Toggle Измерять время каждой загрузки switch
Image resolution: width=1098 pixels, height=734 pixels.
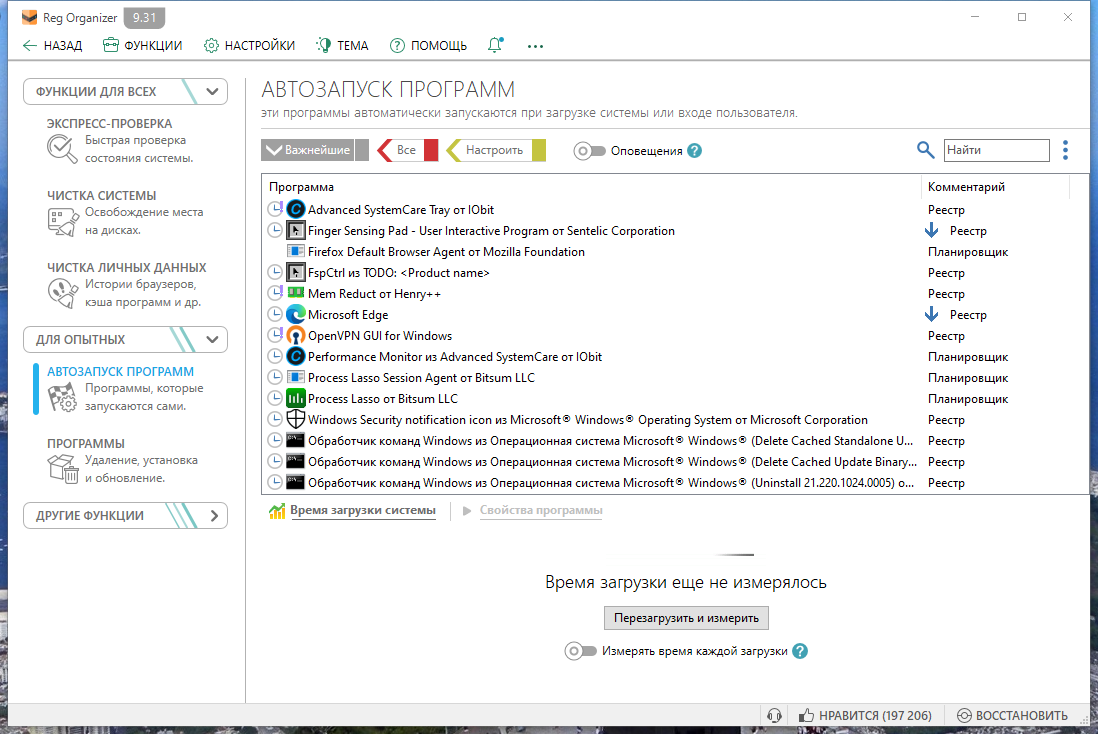581,651
